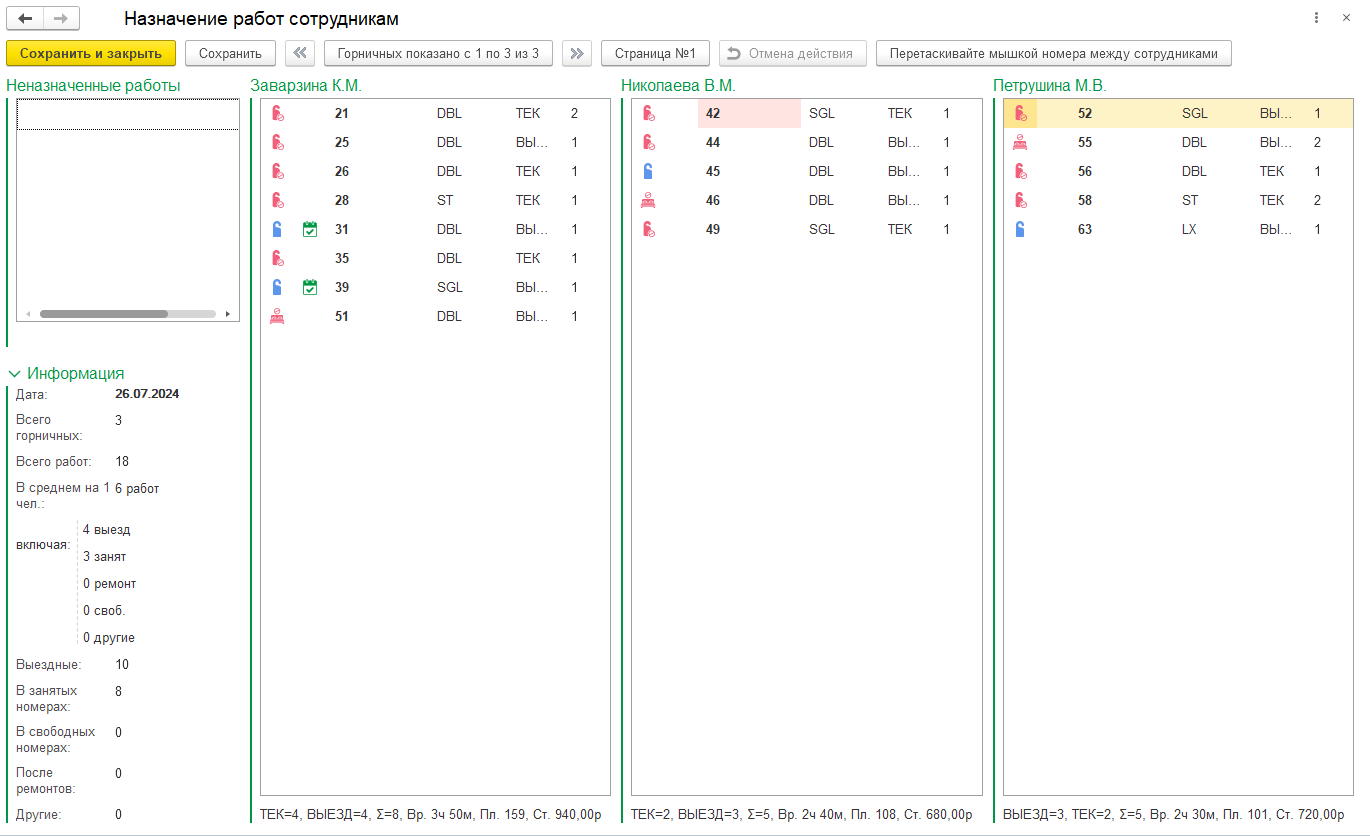Collapse the Информация section
The image size is (1370, 836).
(14, 374)
